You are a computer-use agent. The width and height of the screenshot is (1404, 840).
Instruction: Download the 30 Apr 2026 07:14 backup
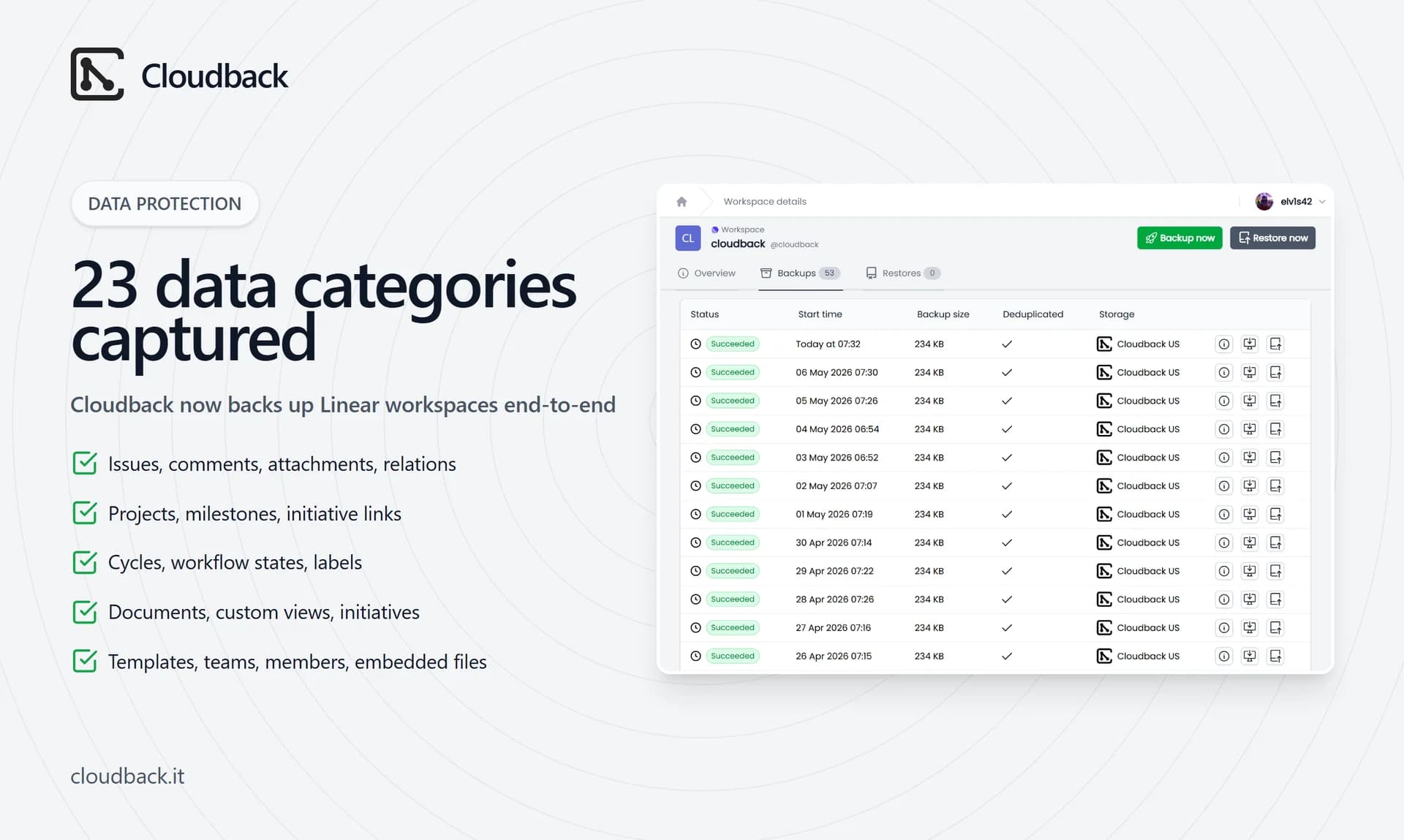(1250, 542)
